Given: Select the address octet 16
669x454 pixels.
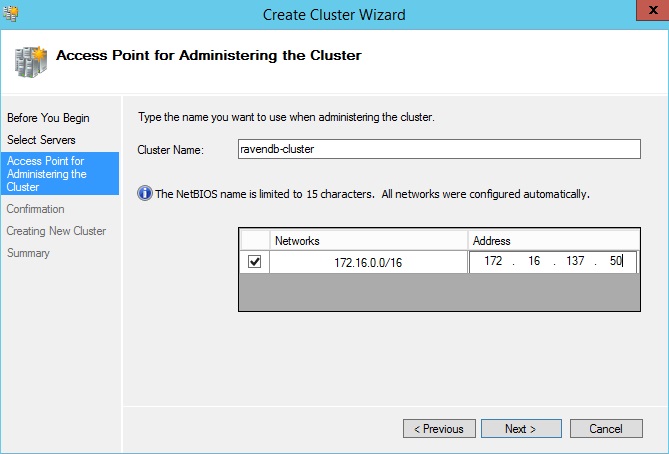Looking at the screenshot, I should (x=534, y=261).
